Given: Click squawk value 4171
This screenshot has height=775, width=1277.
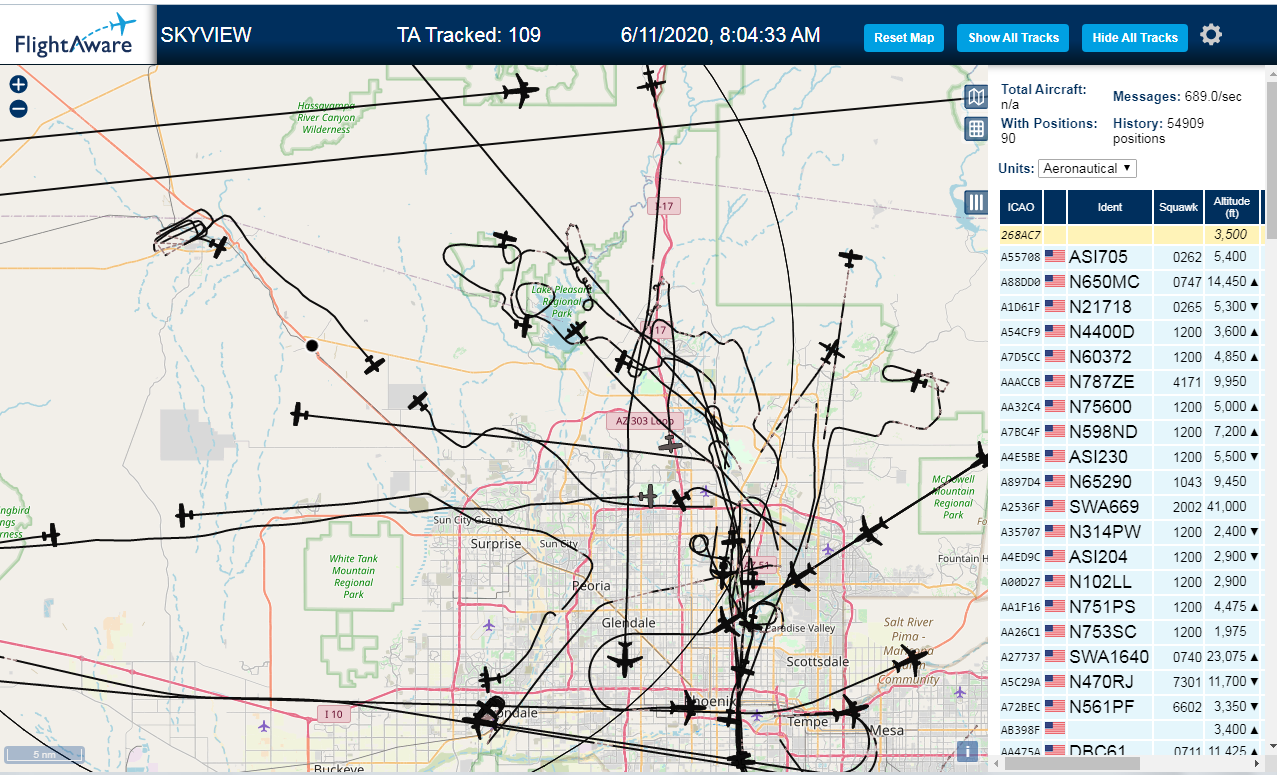Looking at the screenshot, I should [1187, 382].
